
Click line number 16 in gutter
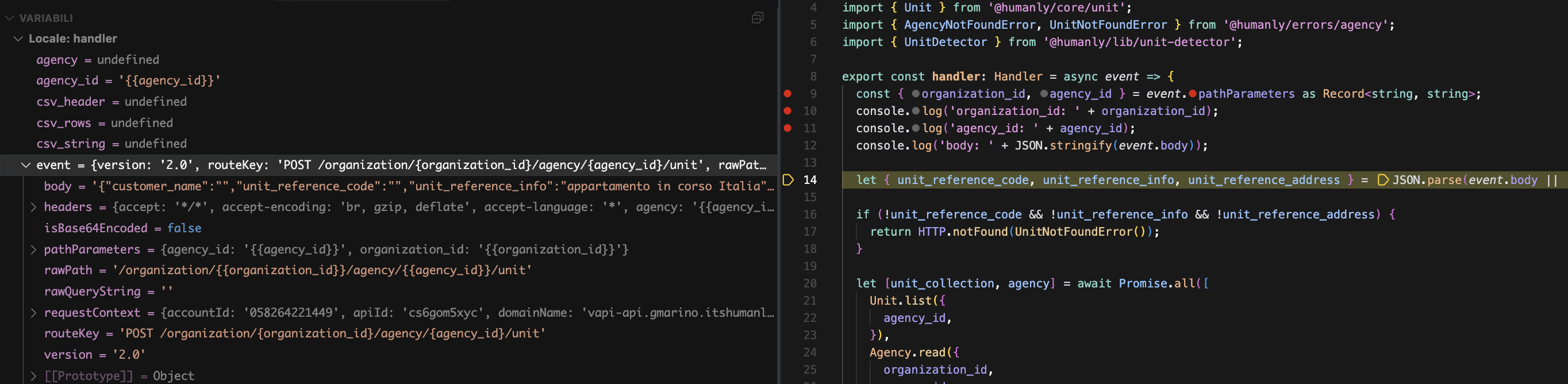coord(810,214)
